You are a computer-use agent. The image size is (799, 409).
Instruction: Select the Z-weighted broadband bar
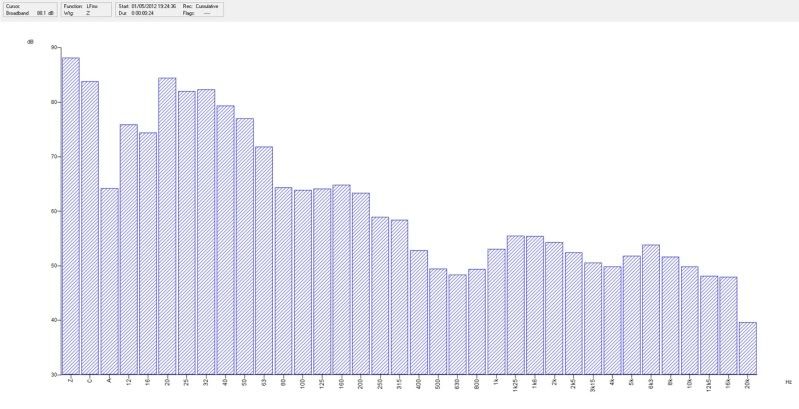[70, 216]
